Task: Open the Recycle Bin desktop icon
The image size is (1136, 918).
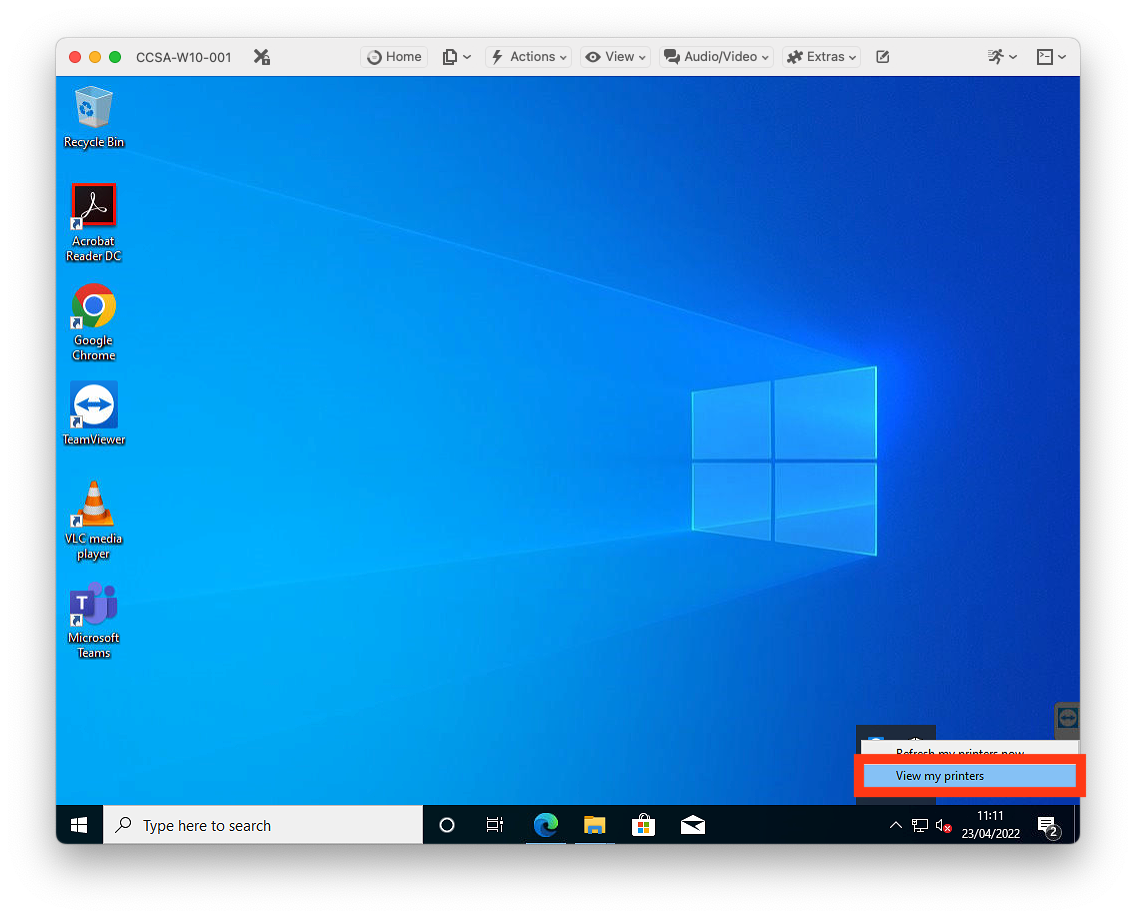Action: [93, 117]
